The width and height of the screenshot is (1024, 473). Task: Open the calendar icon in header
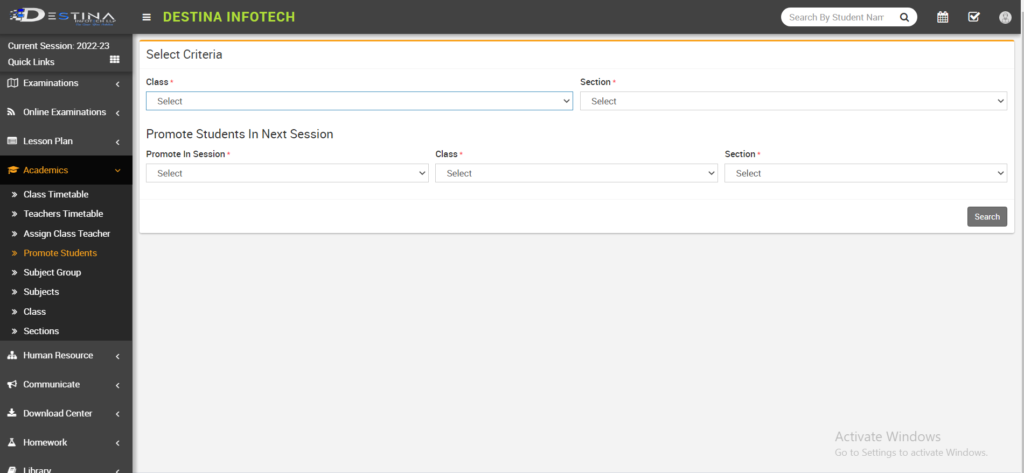point(942,17)
